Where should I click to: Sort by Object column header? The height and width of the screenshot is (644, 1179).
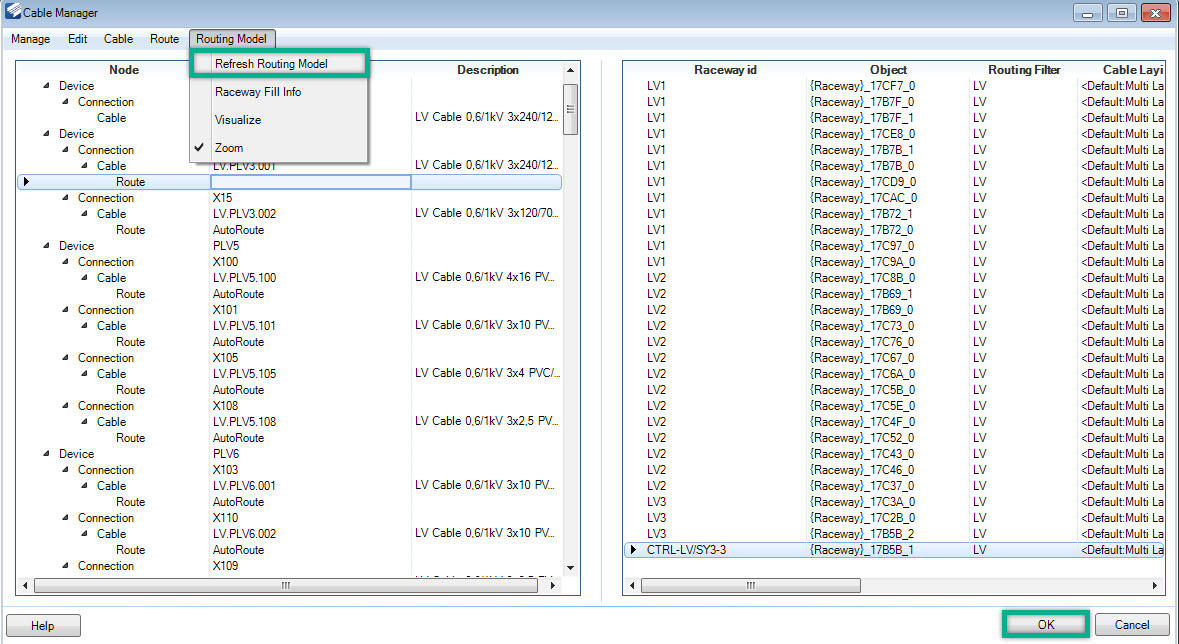pos(888,70)
